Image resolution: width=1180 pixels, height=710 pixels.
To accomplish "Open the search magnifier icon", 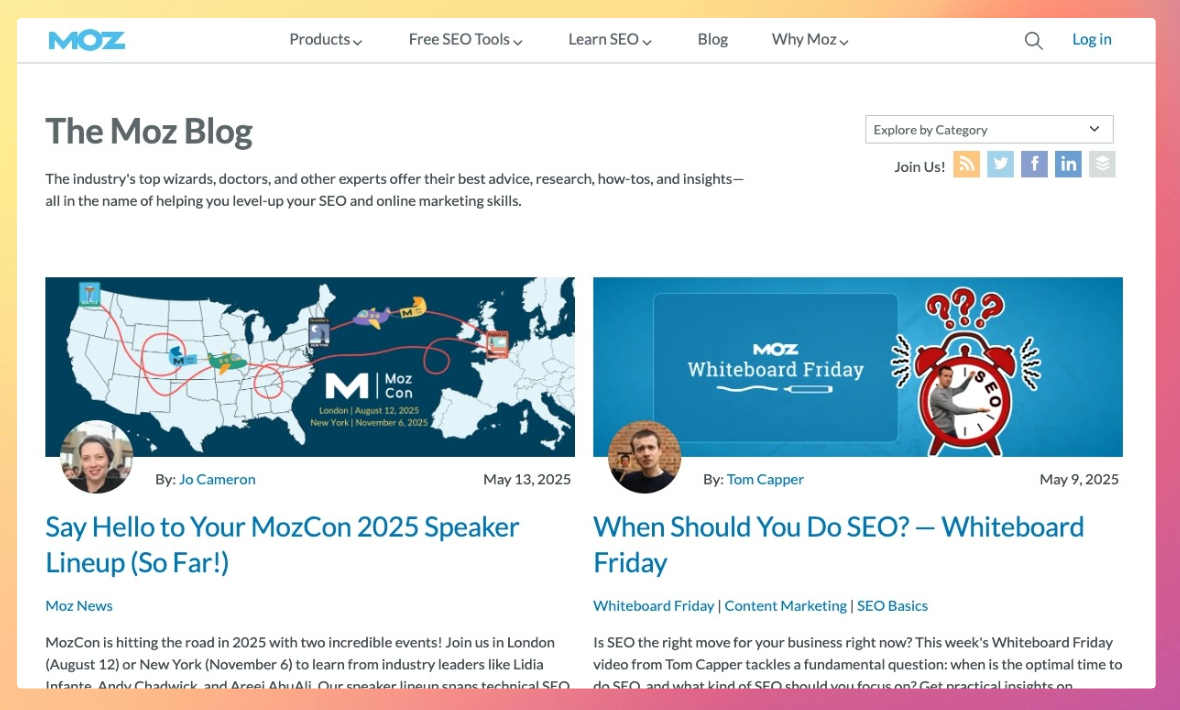I will (1033, 41).
